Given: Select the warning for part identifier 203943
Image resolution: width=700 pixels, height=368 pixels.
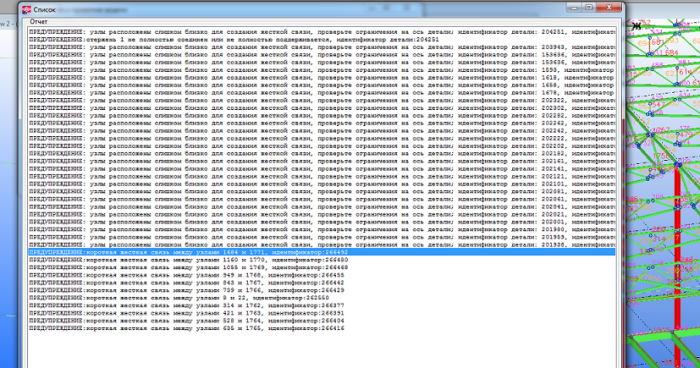Looking at the screenshot, I should click(x=321, y=47).
